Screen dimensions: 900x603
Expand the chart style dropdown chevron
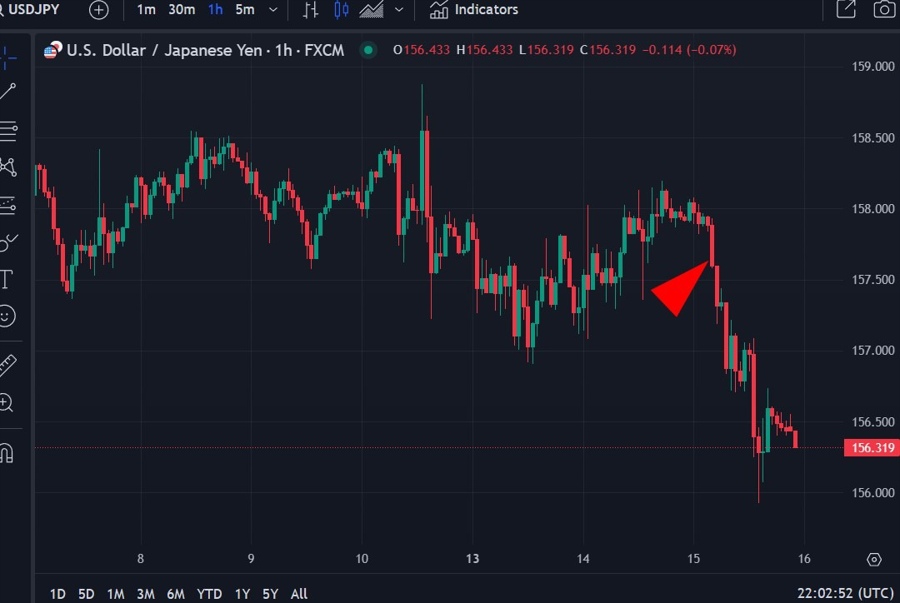click(x=399, y=10)
